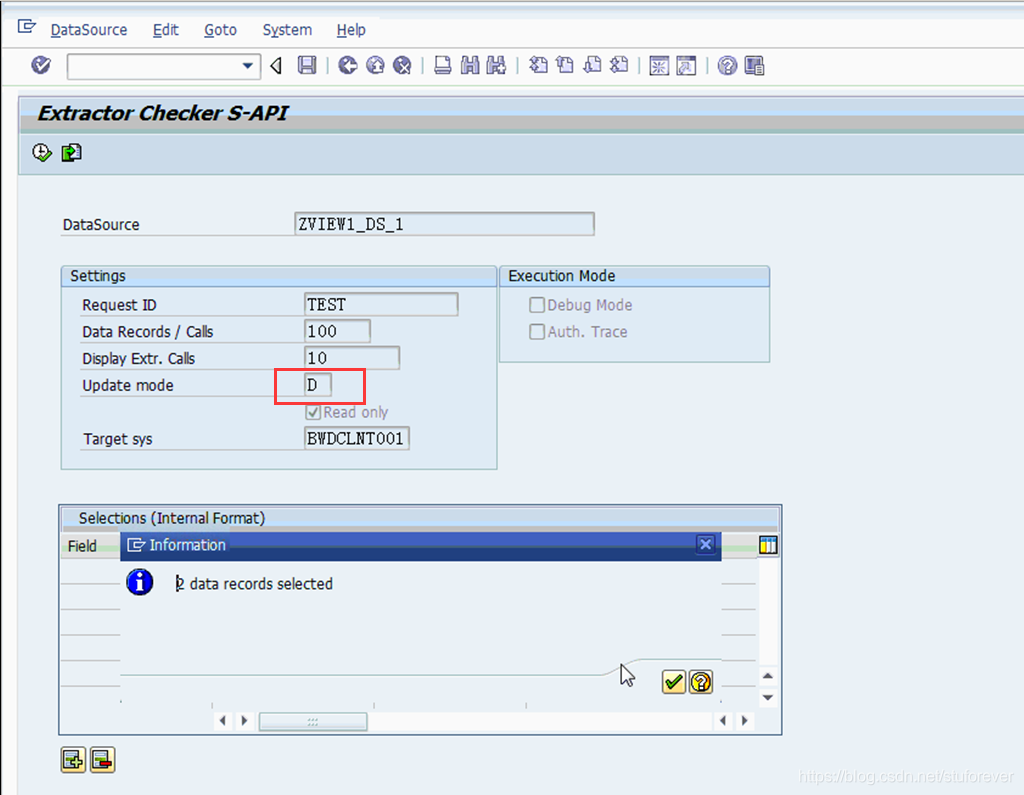Click the Last Page icon
The image size is (1024, 795).
(619, 65)
